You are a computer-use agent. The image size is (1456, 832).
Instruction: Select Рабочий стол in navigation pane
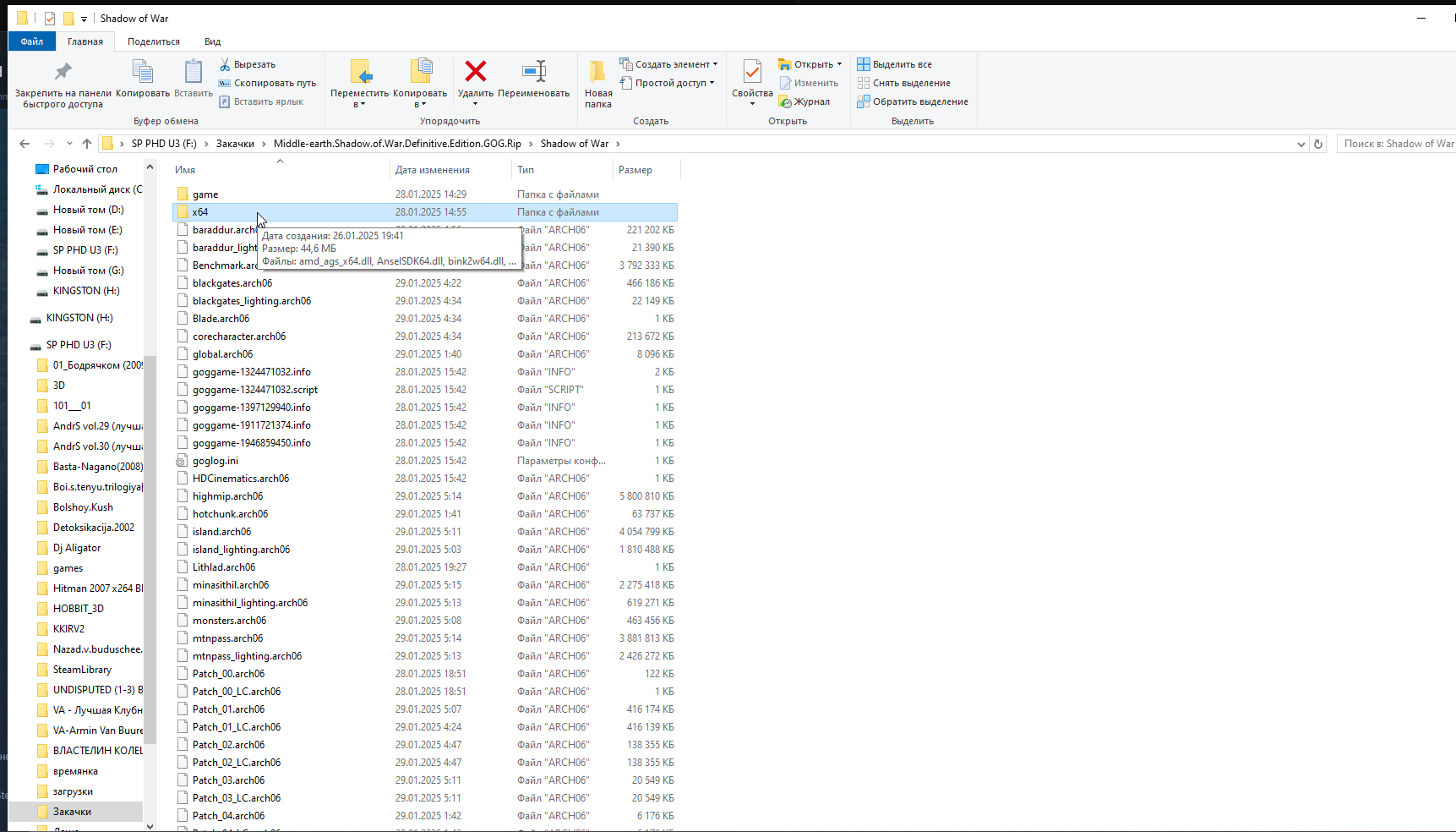tap(85, 169)
